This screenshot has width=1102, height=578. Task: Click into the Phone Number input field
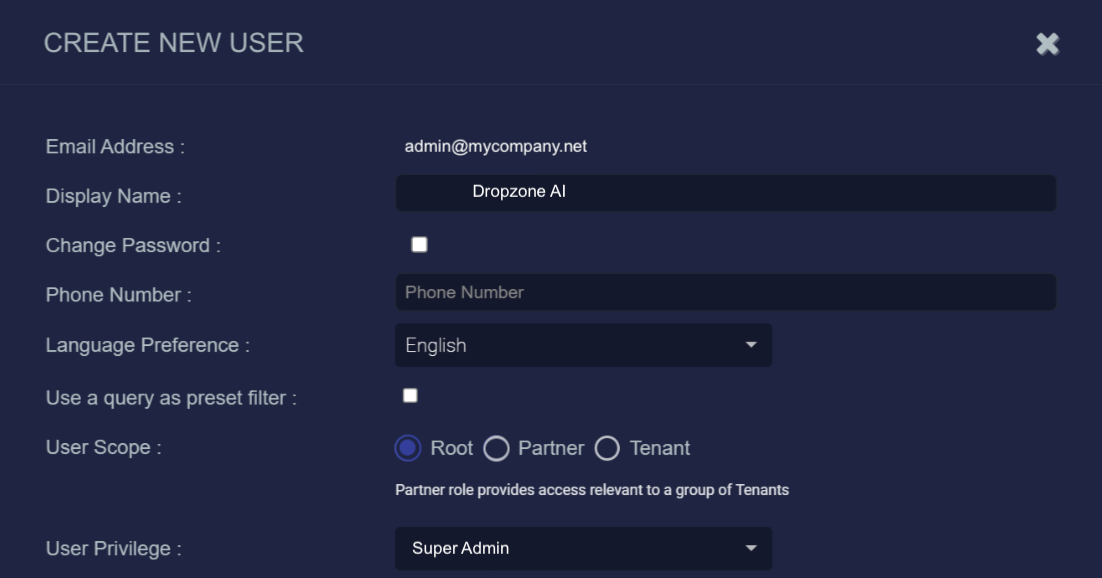[x=725, y=293]
